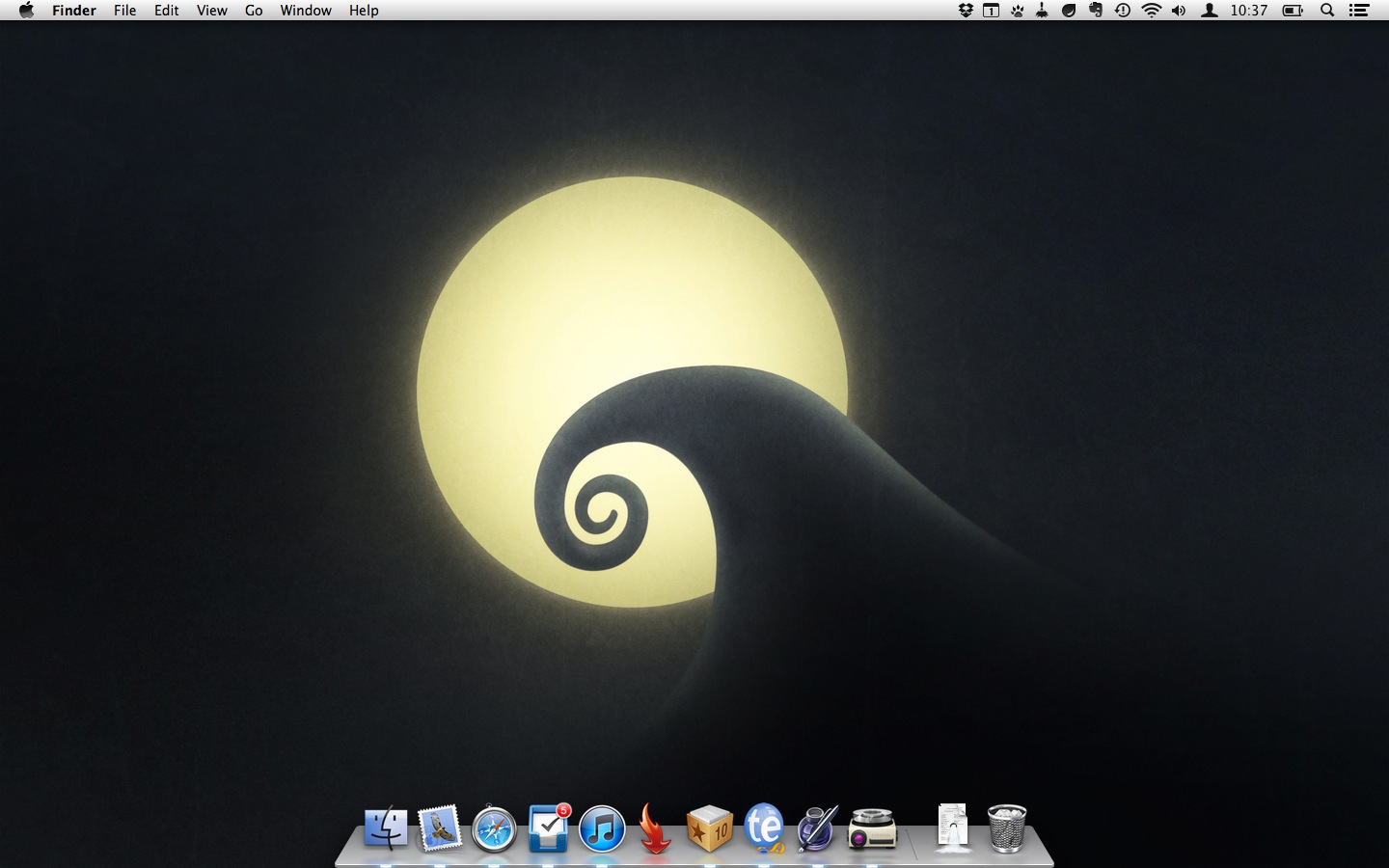Image resolution: width=1389 pixels, height=868 pixels.
Task: Open the Trash in Dock
Action: [x=1007, y=828]
